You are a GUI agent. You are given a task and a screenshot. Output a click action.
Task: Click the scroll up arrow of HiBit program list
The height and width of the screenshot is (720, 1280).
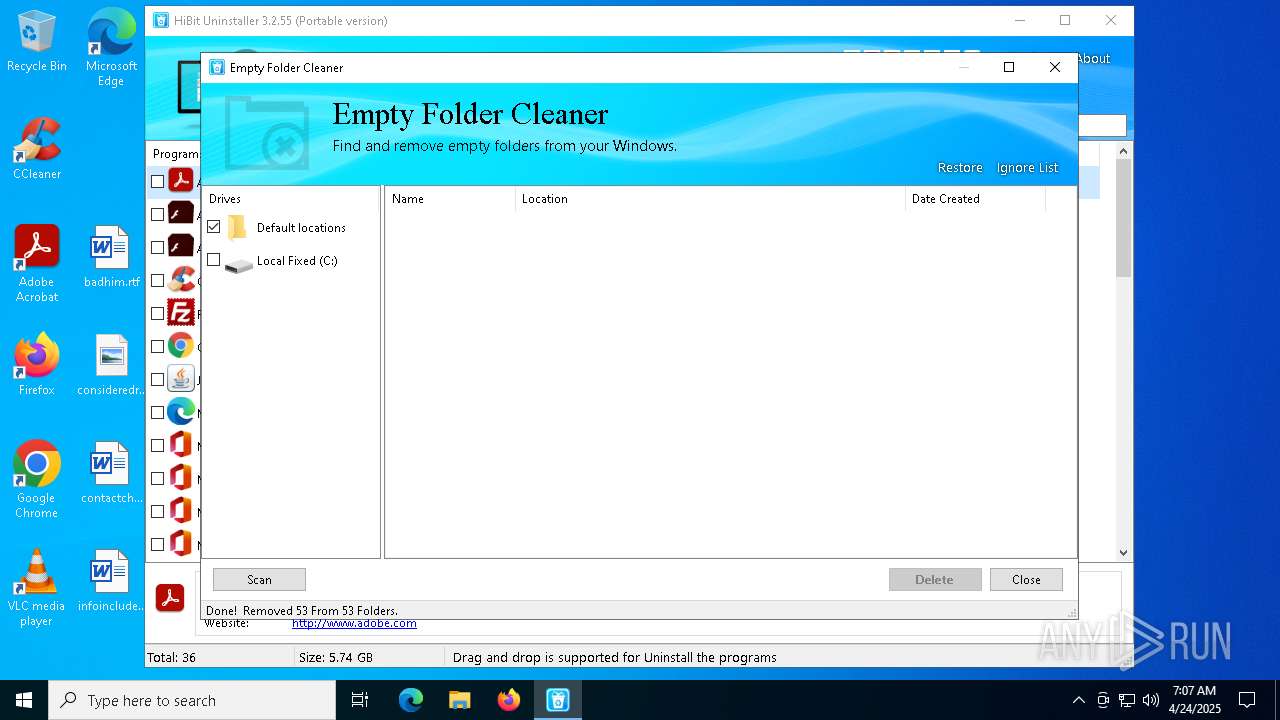click(x=1123, y=151)
